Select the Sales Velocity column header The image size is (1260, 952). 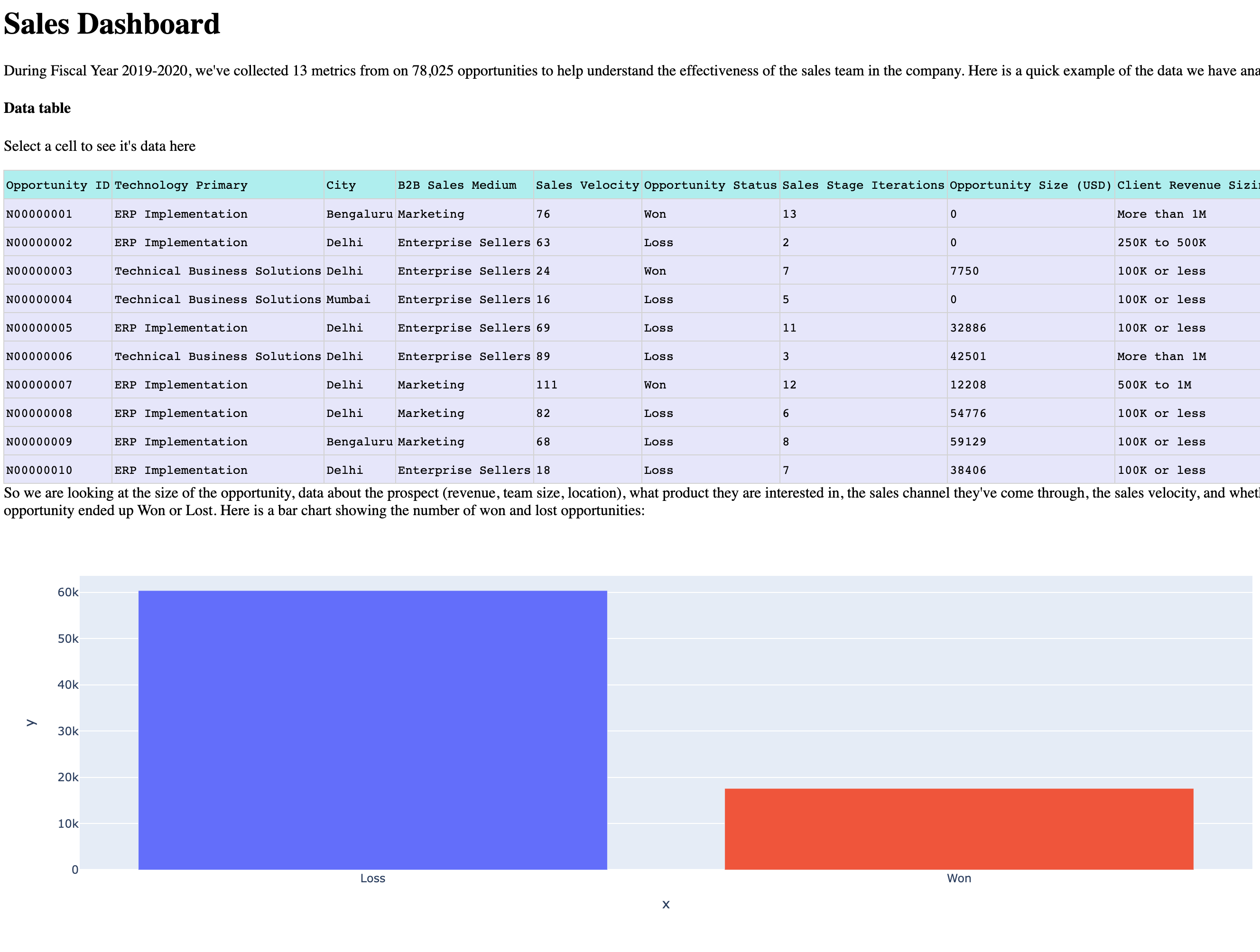pyautogui.click(x=587, y=185)
